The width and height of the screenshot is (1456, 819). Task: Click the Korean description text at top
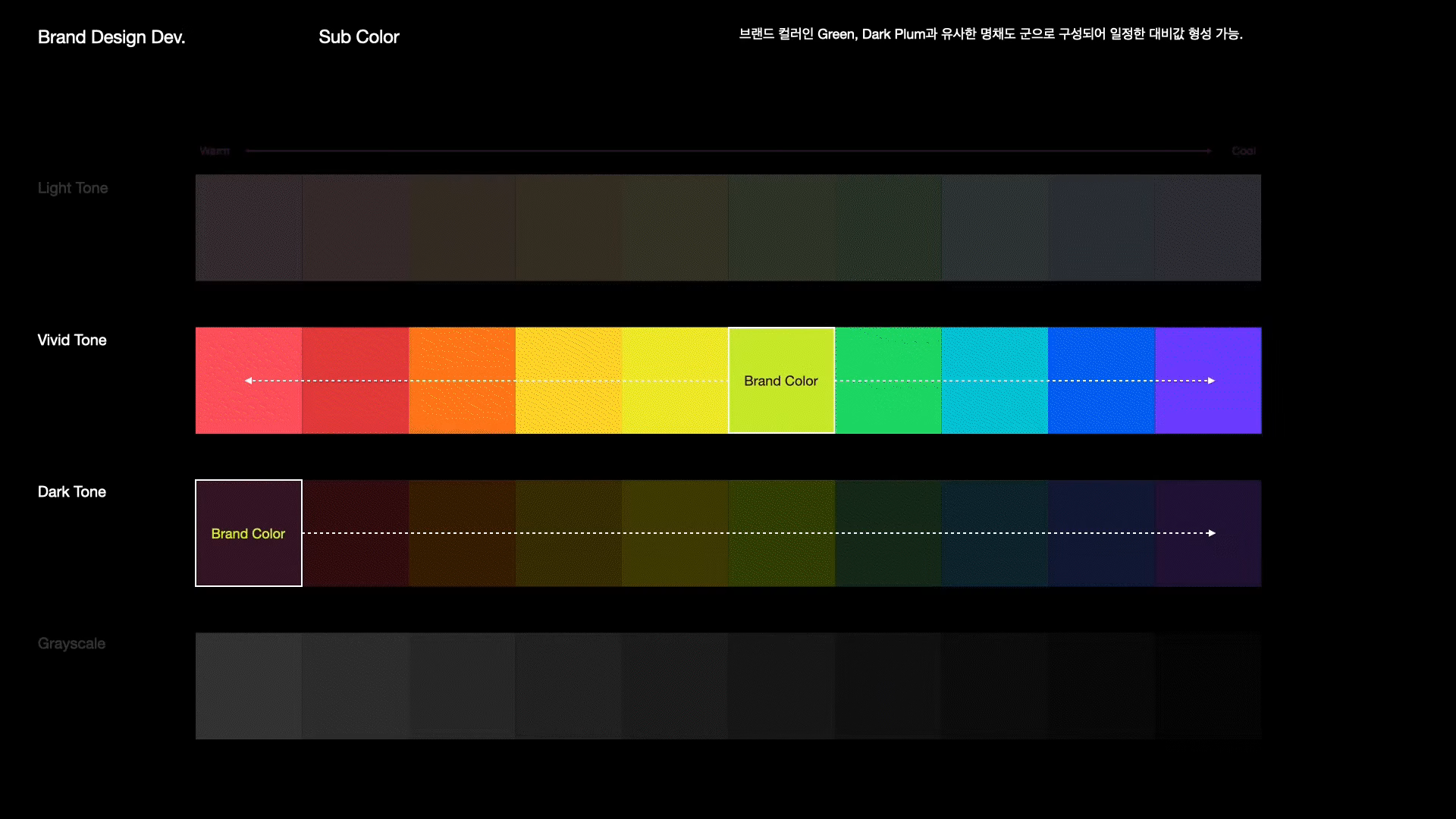click(990, 34)
